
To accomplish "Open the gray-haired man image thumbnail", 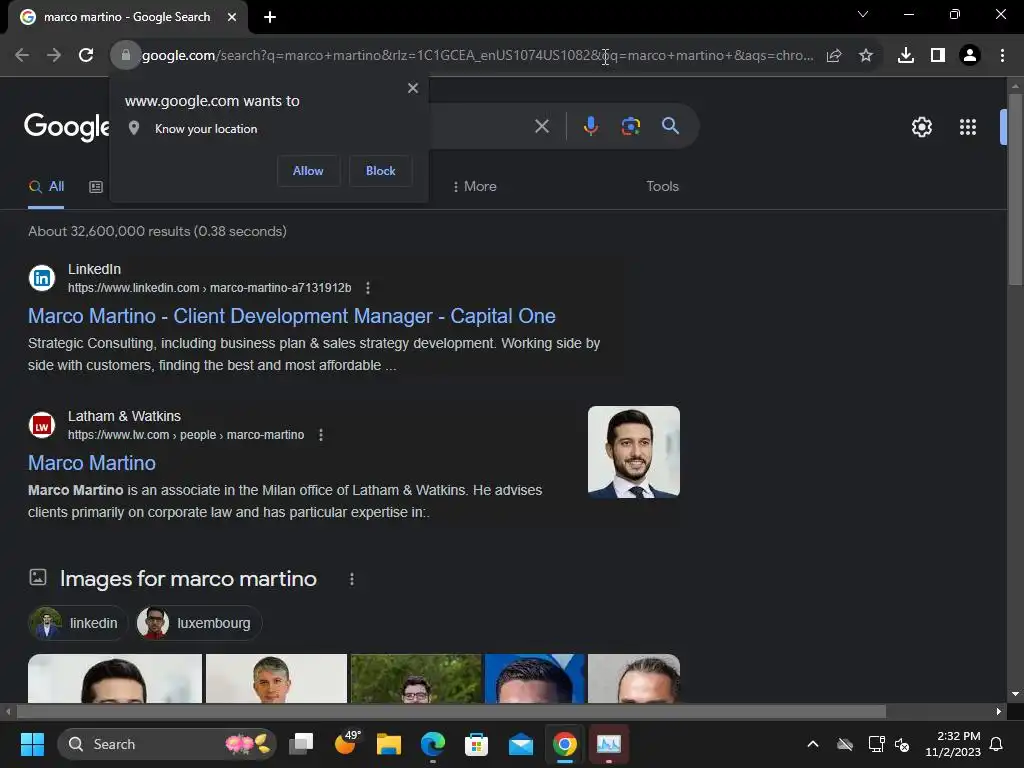I will 276,679.
